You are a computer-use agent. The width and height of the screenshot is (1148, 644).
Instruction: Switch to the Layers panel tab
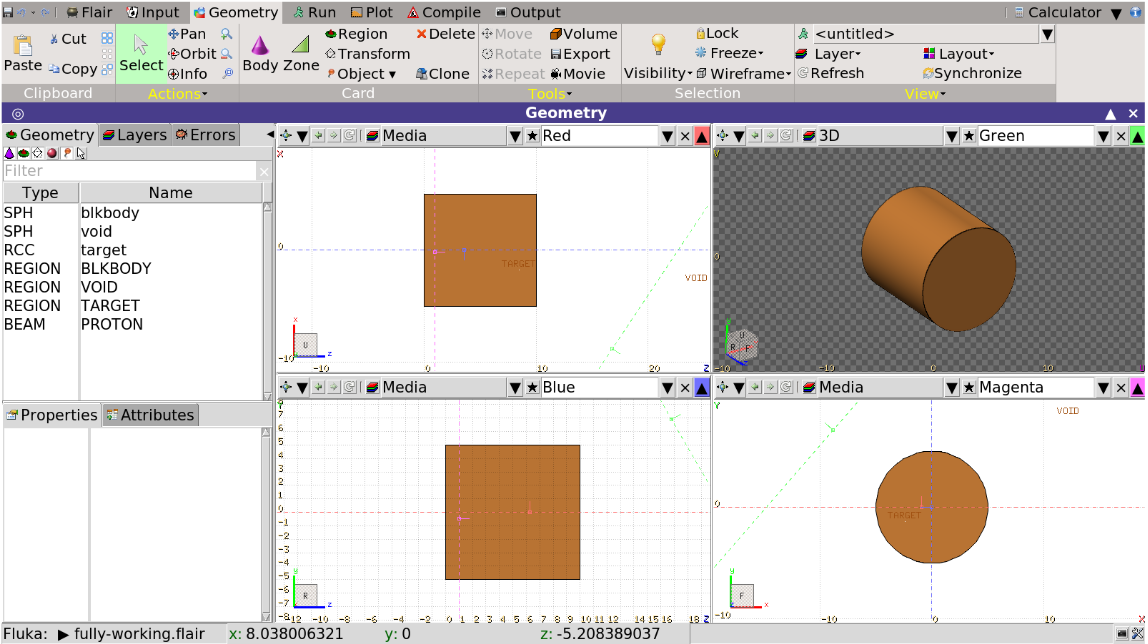coord(135,135)
